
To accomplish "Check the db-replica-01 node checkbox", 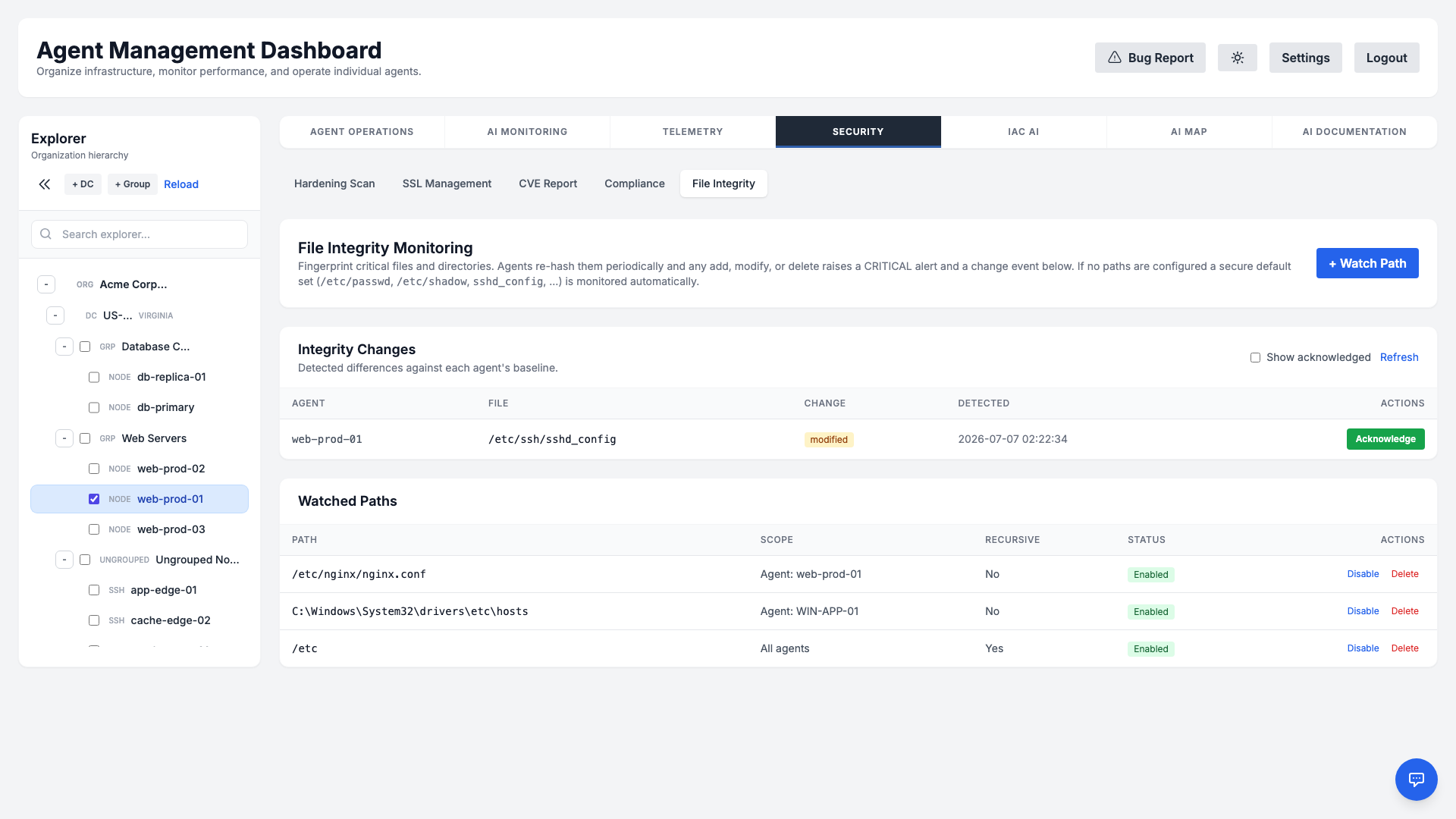I will 94,377.
